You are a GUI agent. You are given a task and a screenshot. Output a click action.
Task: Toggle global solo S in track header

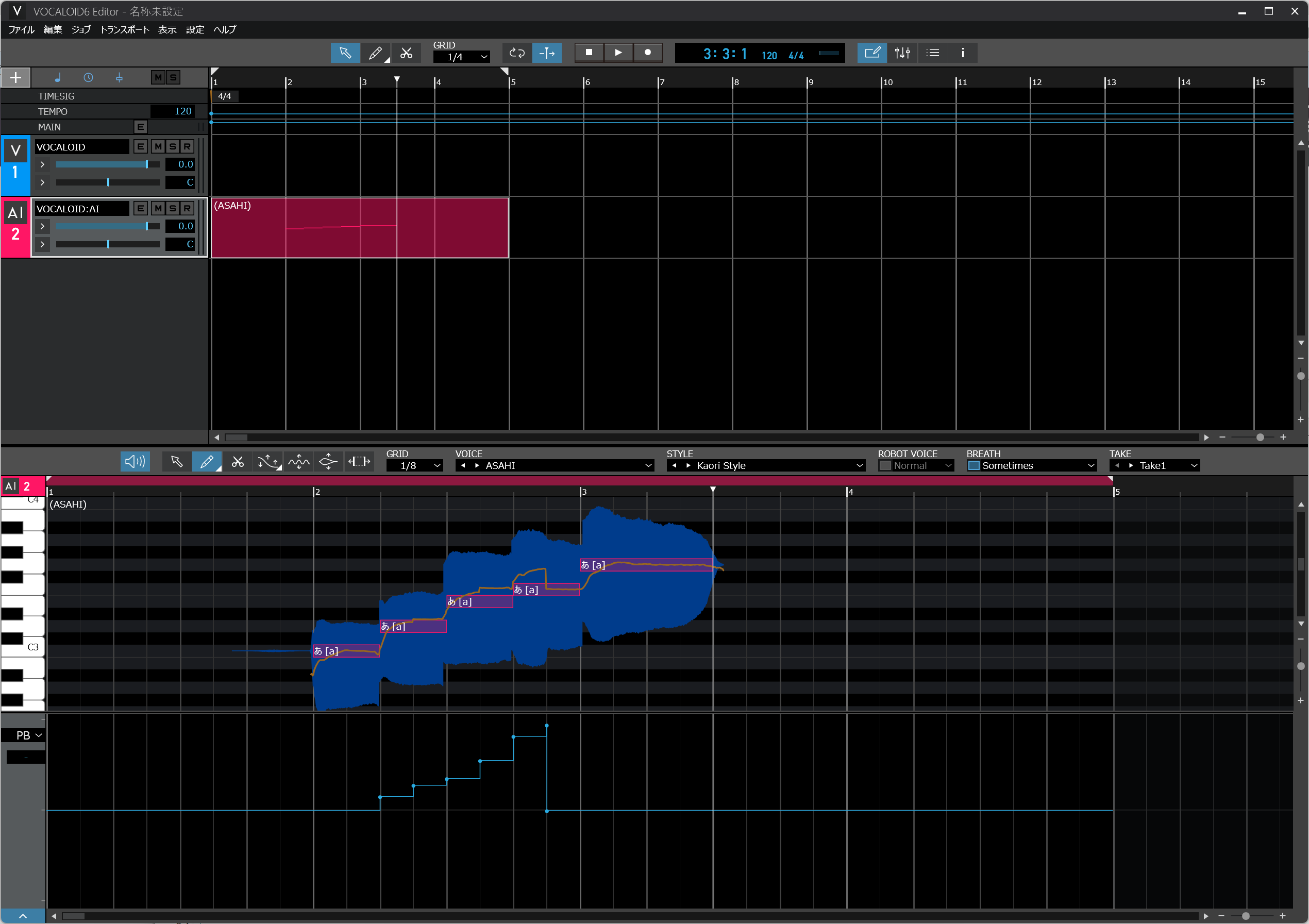173,77
